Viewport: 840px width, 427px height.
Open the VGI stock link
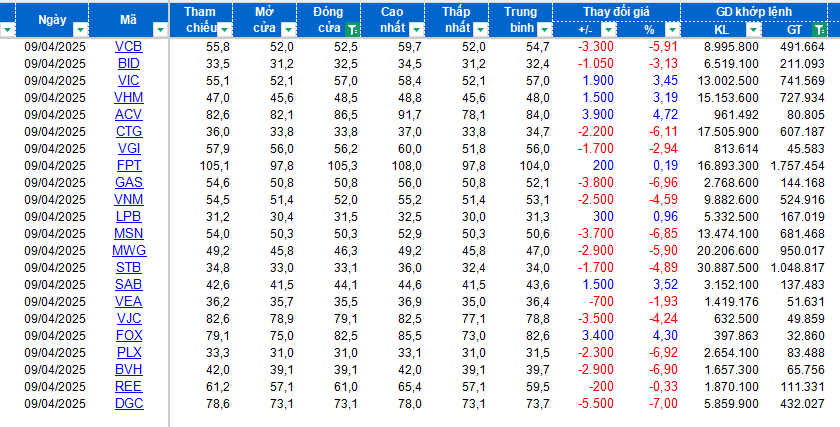pos(129,148)
